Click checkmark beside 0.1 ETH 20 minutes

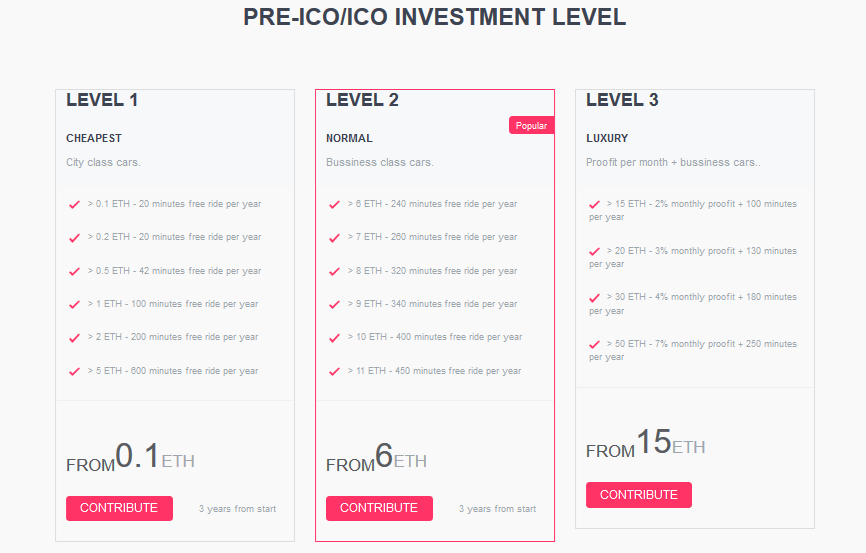pyautogui.click(x=74, y=205)
